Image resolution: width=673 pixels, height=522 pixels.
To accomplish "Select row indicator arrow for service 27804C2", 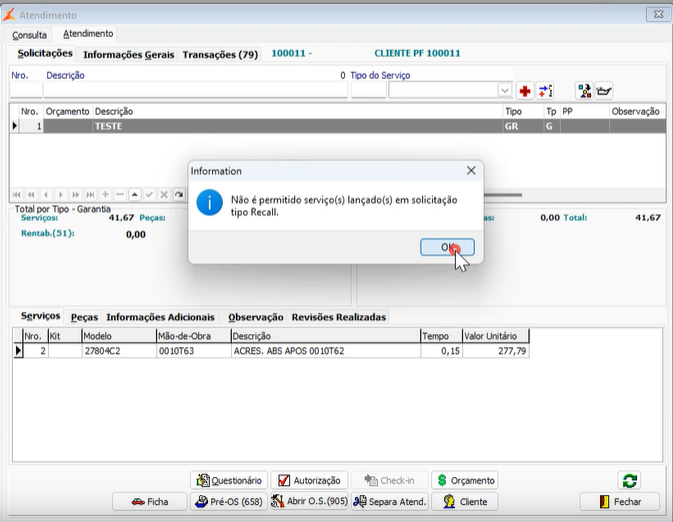I will 18,351.
